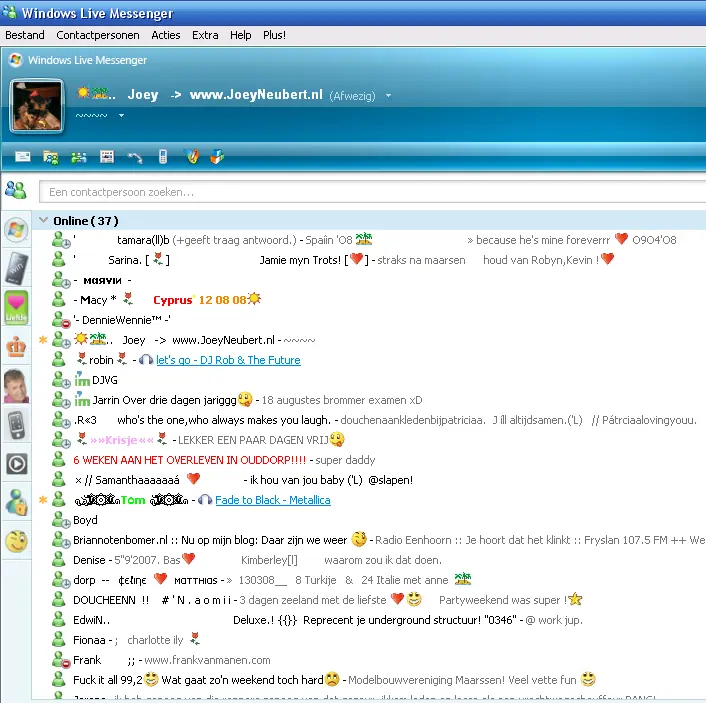Open the link Fade to Black - Metallica

click(x=273, y=500)
